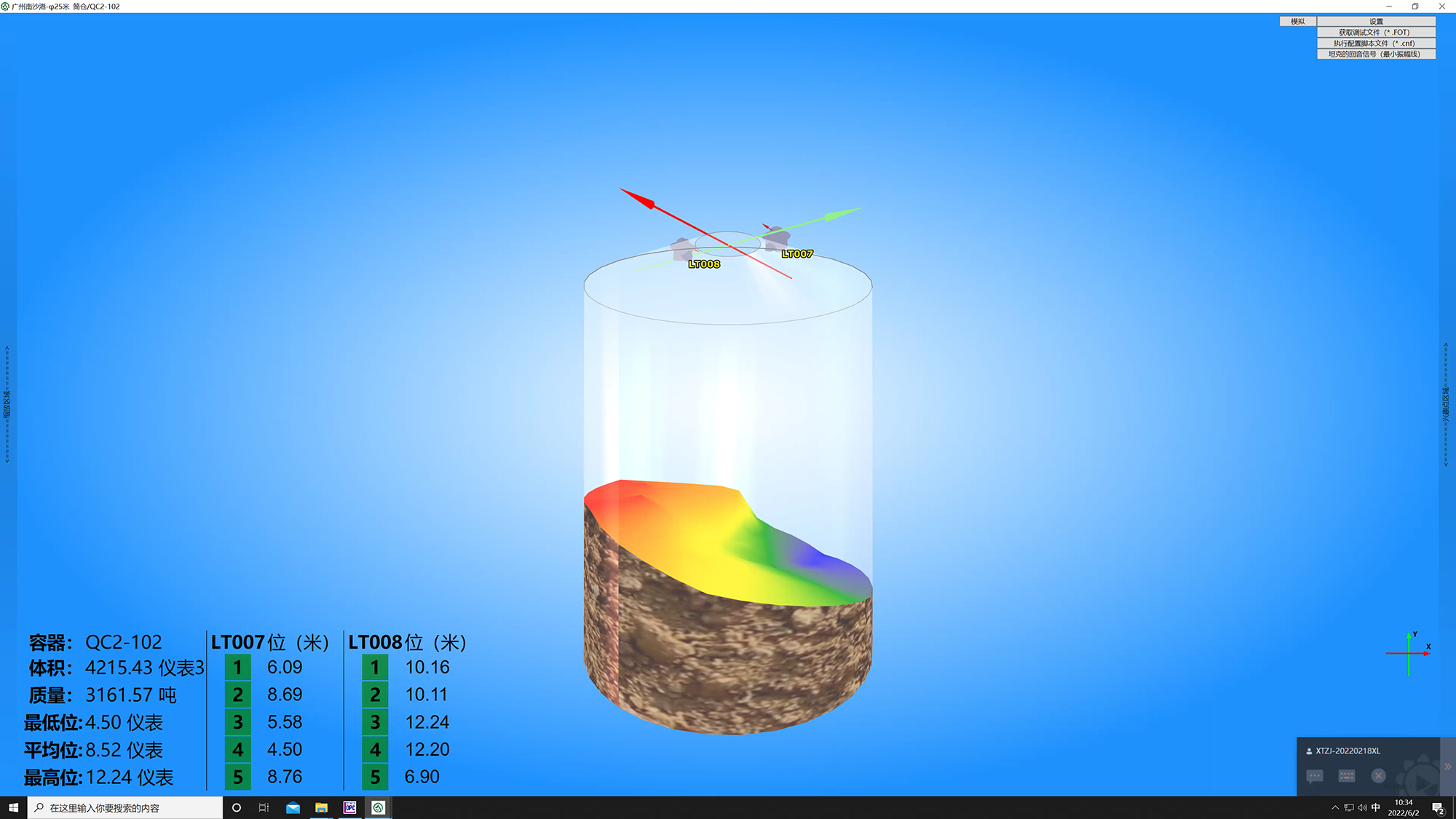Viewport: 1456px width, 819px height.
Task: Expand the left side panel handle
Action: point(7,404)
